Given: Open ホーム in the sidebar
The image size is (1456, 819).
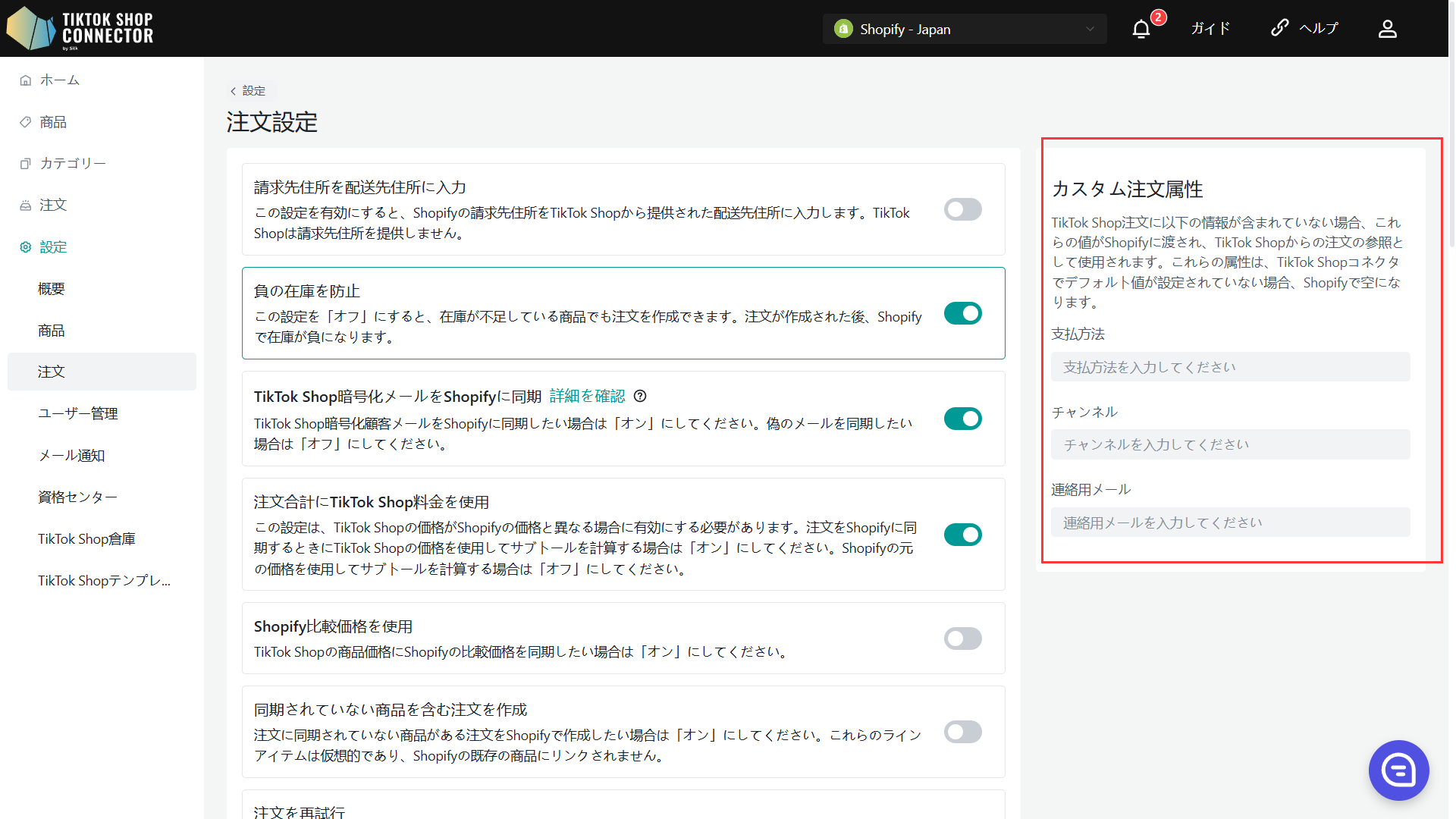Looking at the screenshot, I should (60, 80).
